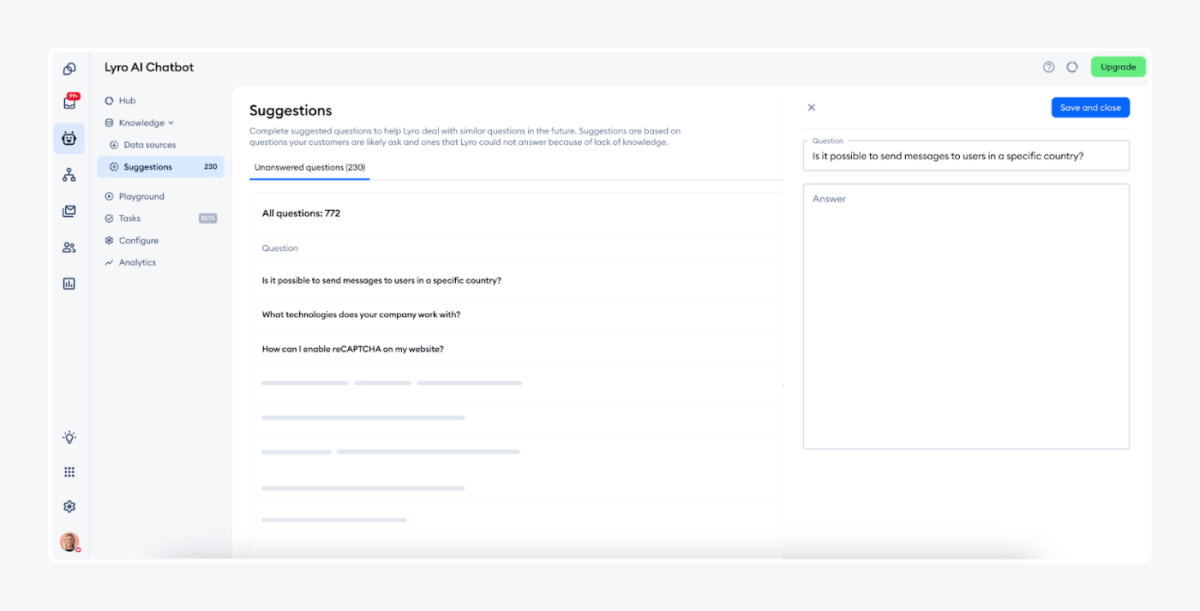The width and height of the screenshot is (1200, 611).
Task: Open the settings gear icon in sidebar
Action: (68, 506)
